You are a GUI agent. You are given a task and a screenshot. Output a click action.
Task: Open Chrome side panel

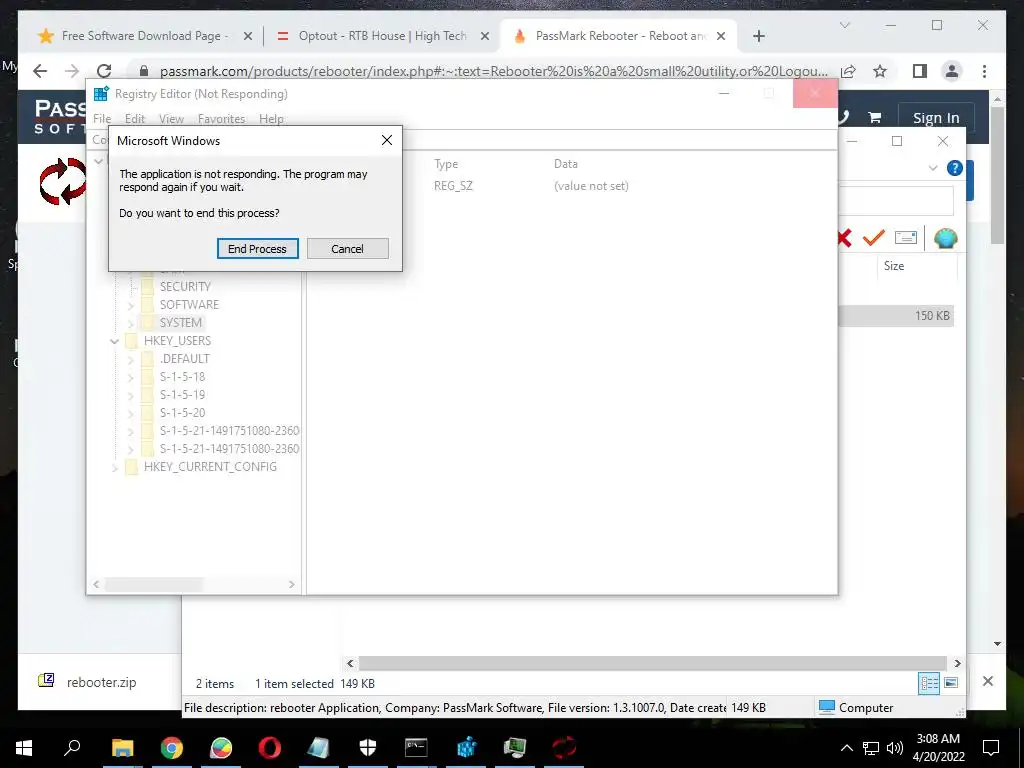(920, 71)
